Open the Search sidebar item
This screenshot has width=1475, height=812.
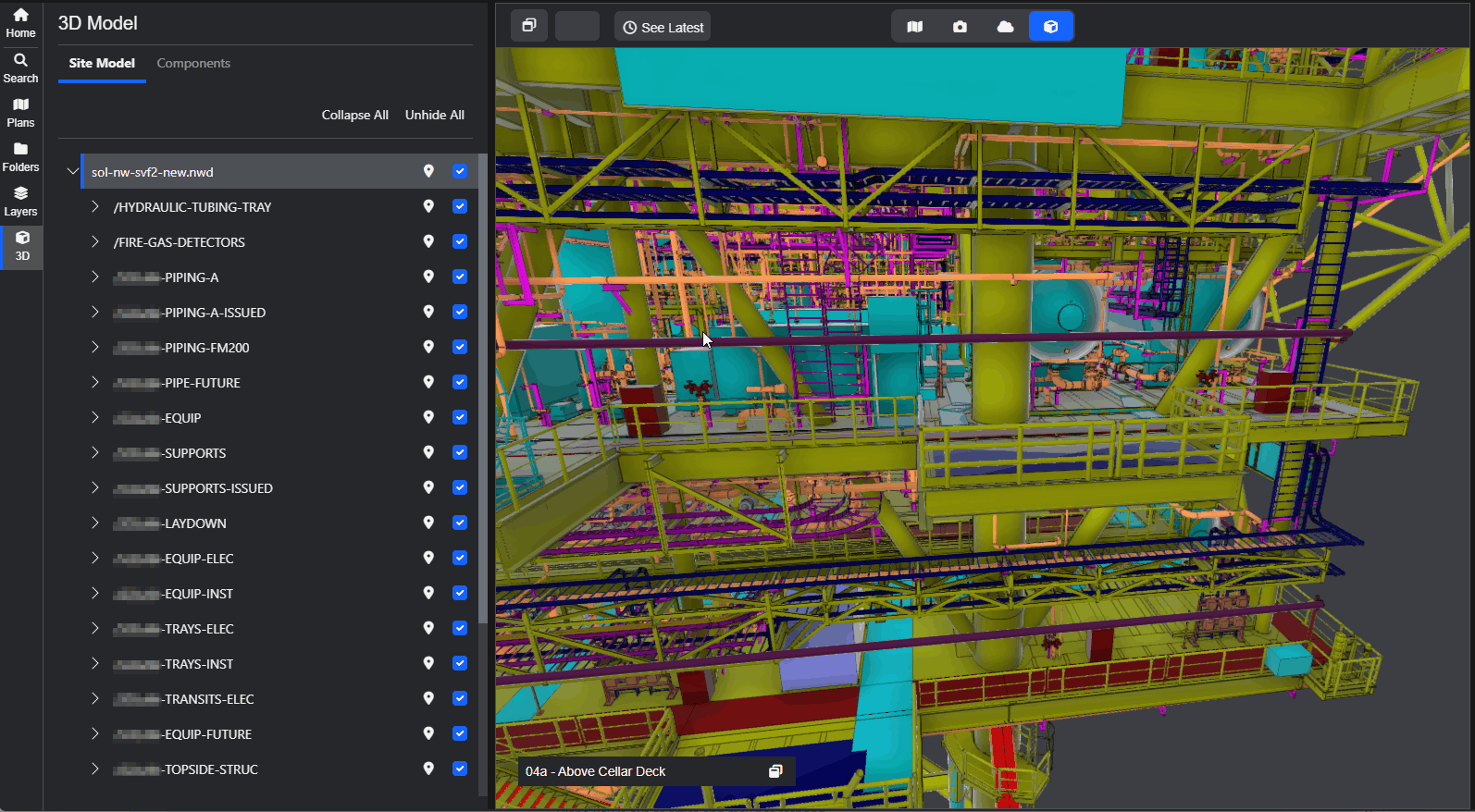(20, 68)
